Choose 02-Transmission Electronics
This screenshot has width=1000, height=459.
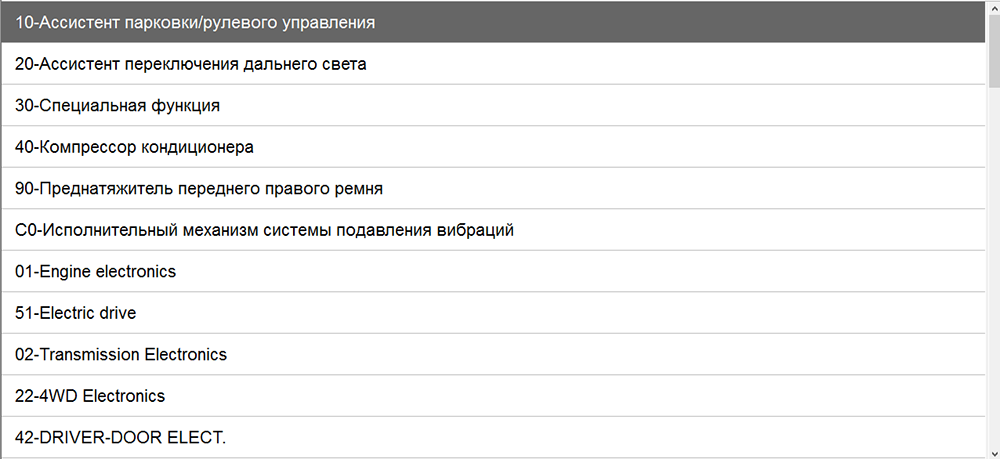tap(121, 354)
